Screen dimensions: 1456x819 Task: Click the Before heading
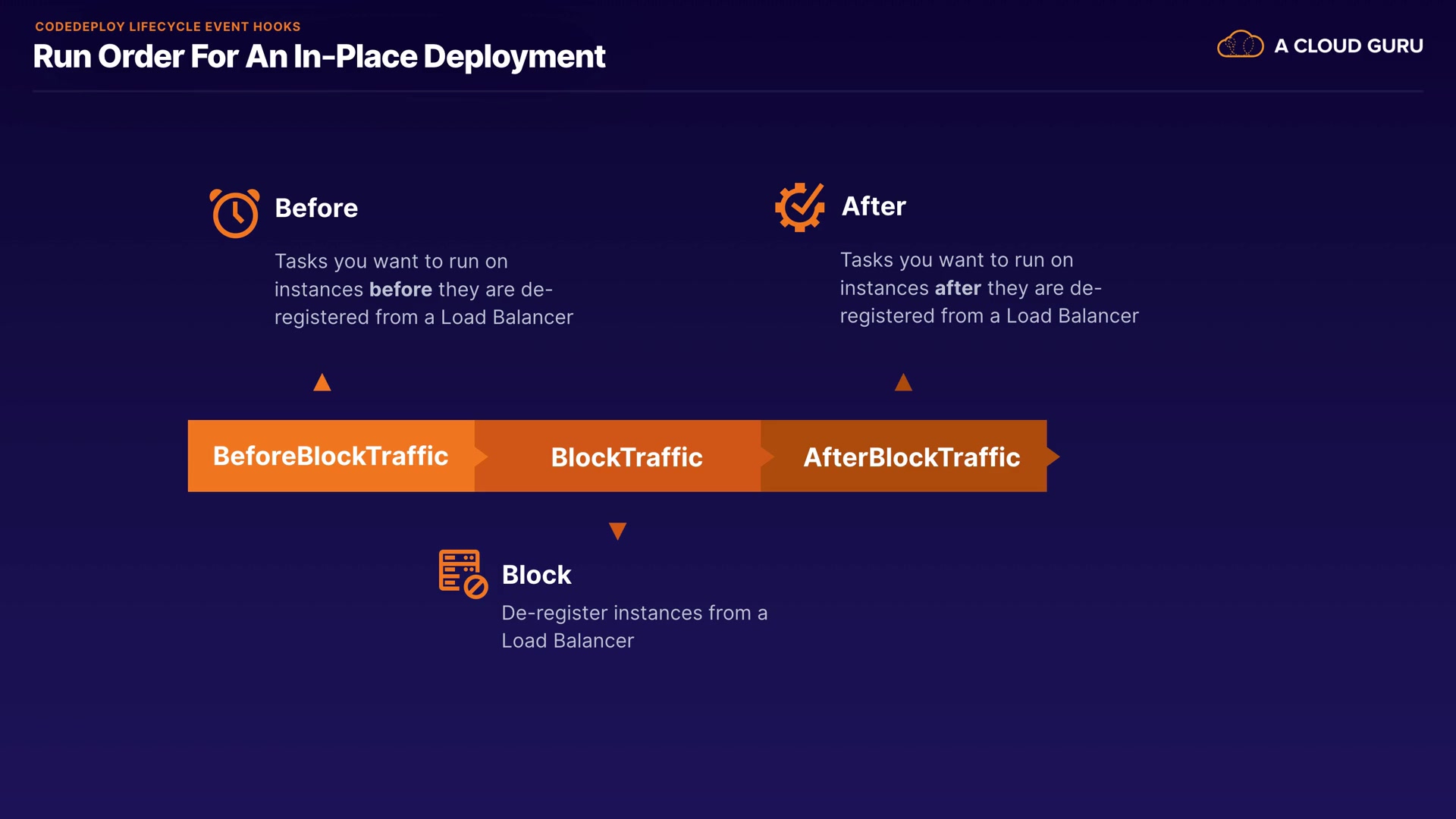316,208
